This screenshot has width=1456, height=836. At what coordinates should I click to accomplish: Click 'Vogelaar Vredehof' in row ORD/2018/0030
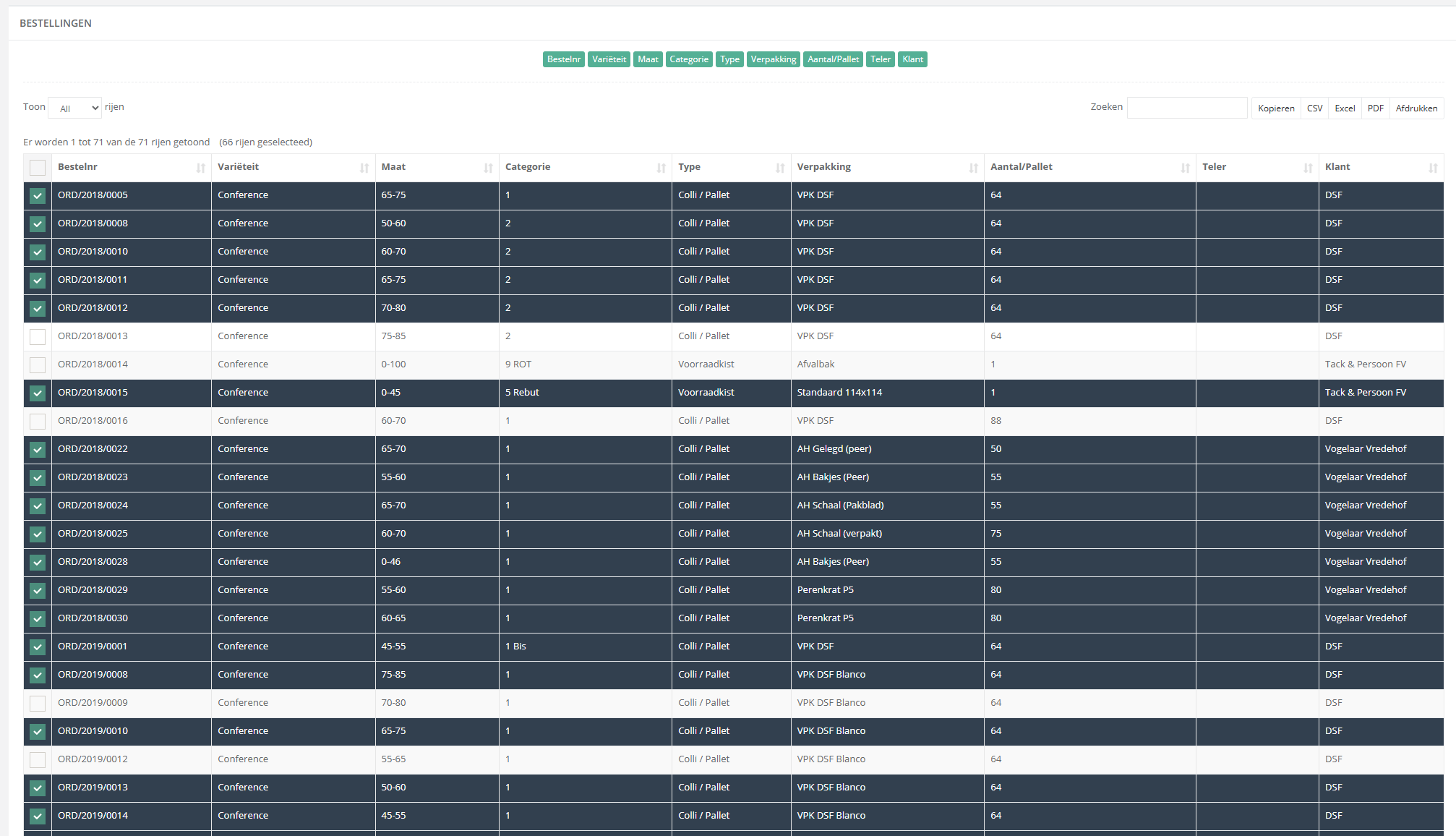point(1365,618)
